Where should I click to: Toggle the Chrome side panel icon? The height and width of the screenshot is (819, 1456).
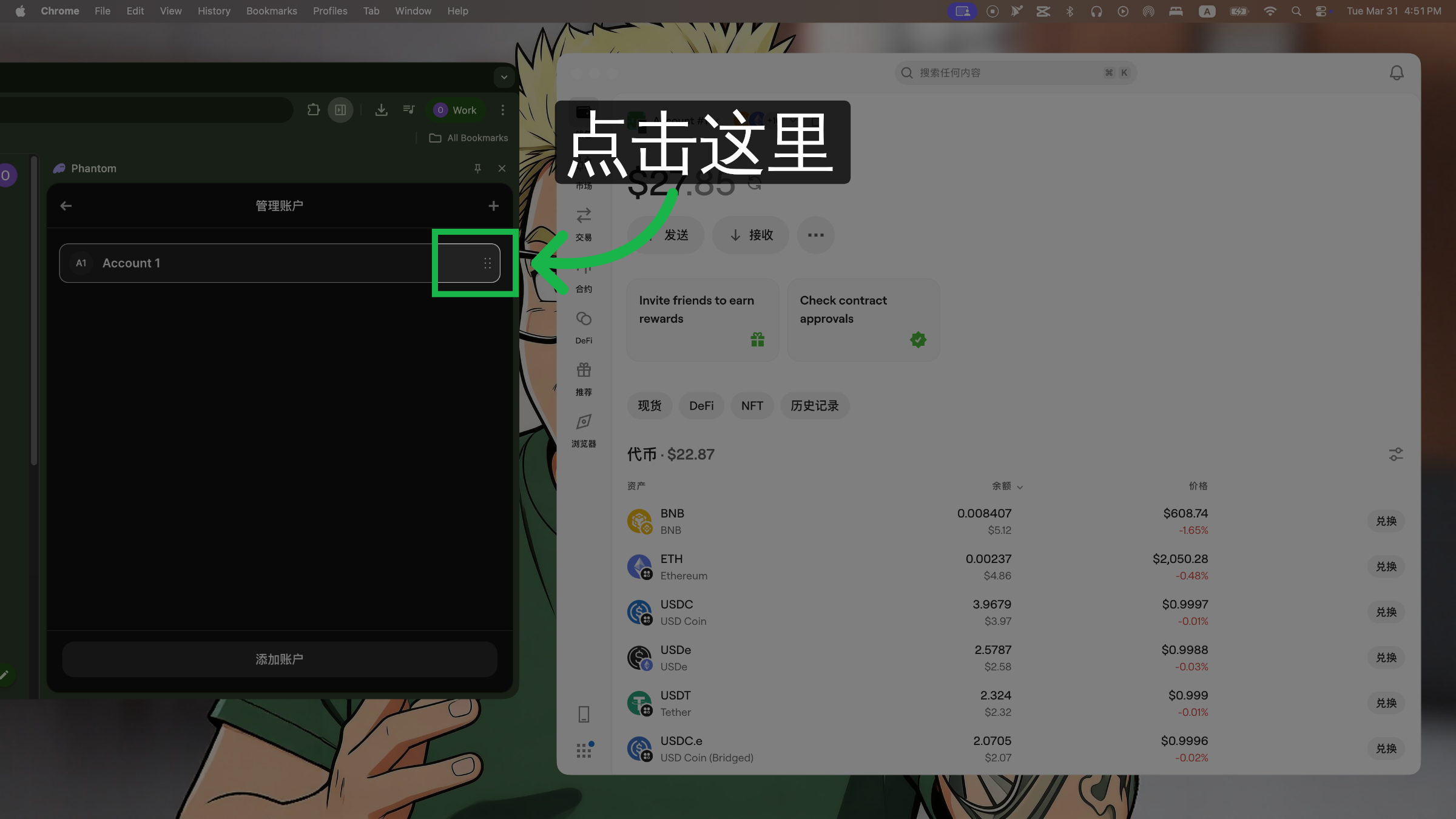tap(340, 110)
